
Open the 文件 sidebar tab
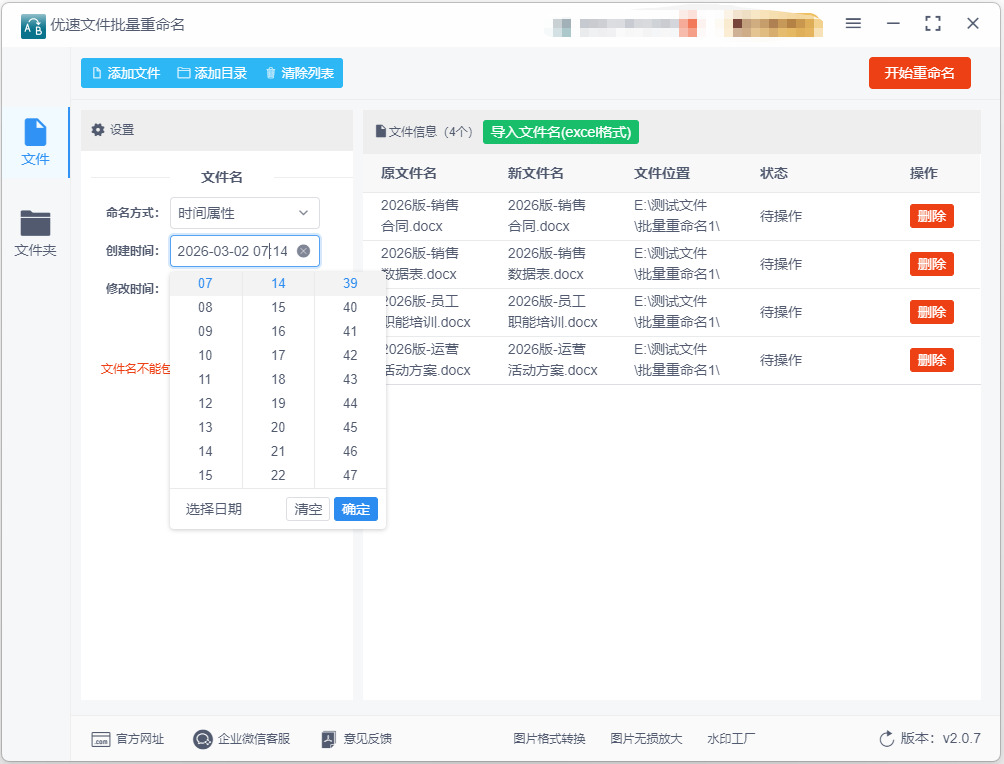pos(35,142)
